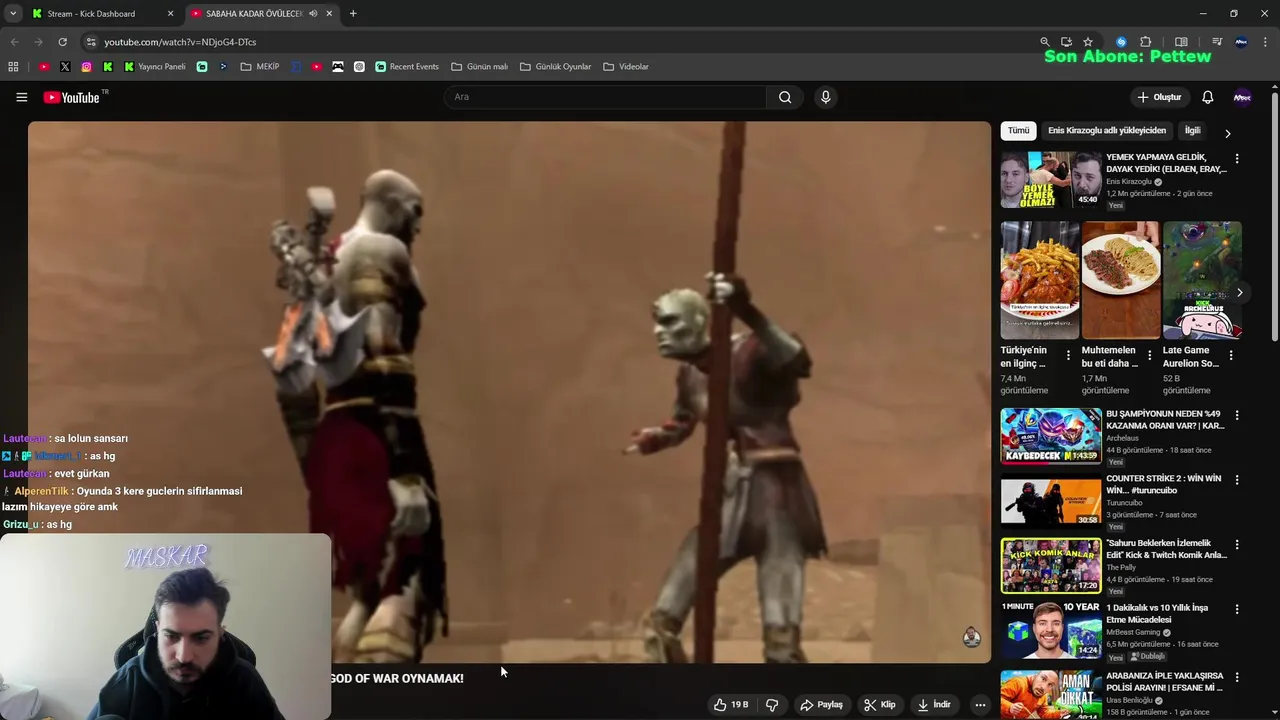The image size is (1280, 720).
Task: Click the Paylaş share button
Action: pos(821,705)
